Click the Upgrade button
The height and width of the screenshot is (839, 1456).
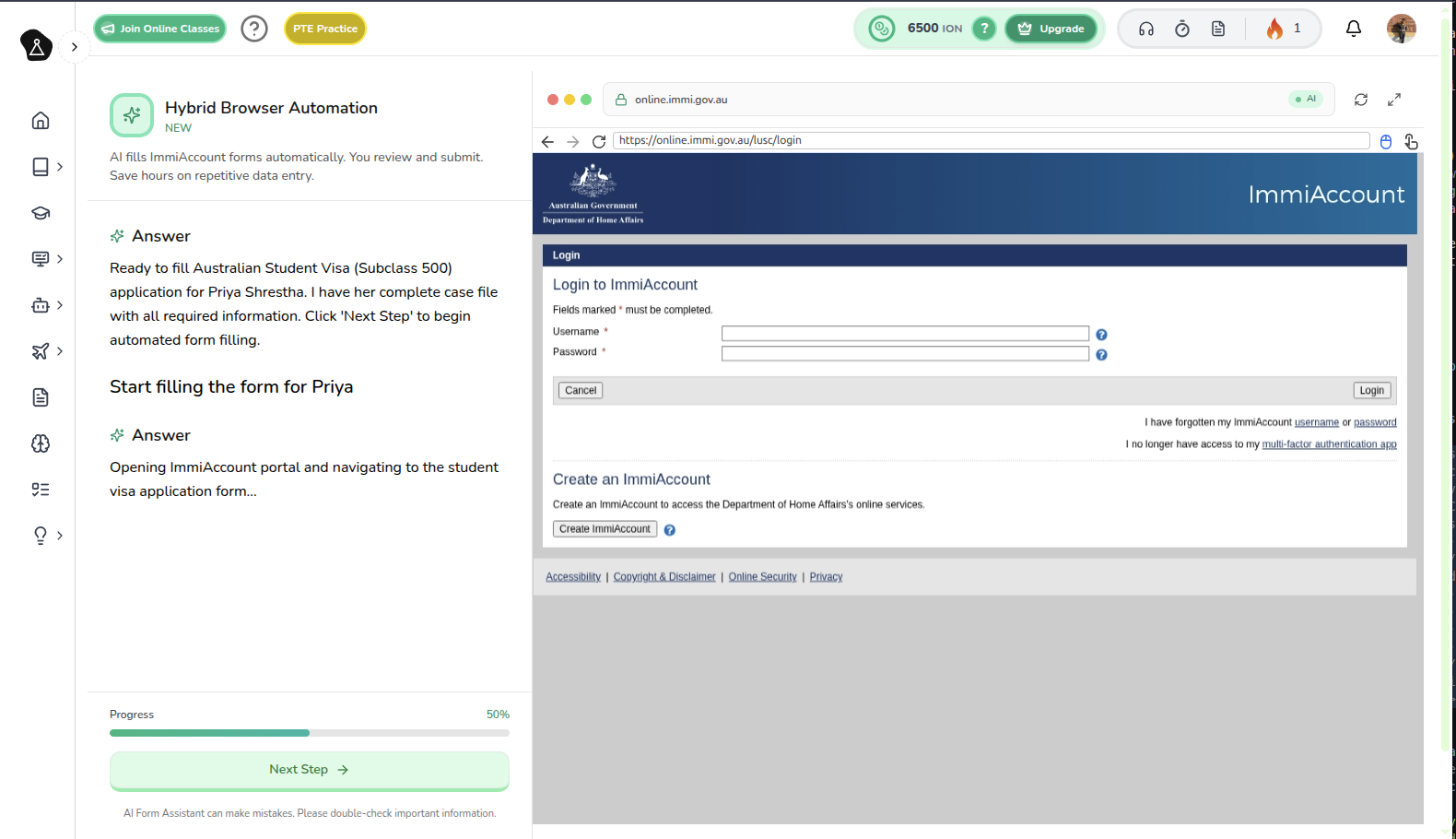click(x=1051, y=29)
